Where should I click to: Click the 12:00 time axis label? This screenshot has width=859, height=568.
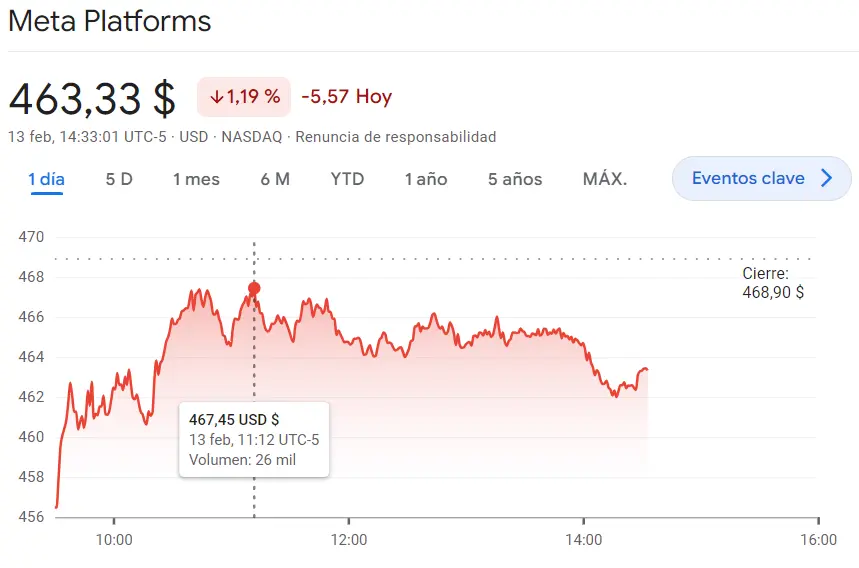(348, 540)
